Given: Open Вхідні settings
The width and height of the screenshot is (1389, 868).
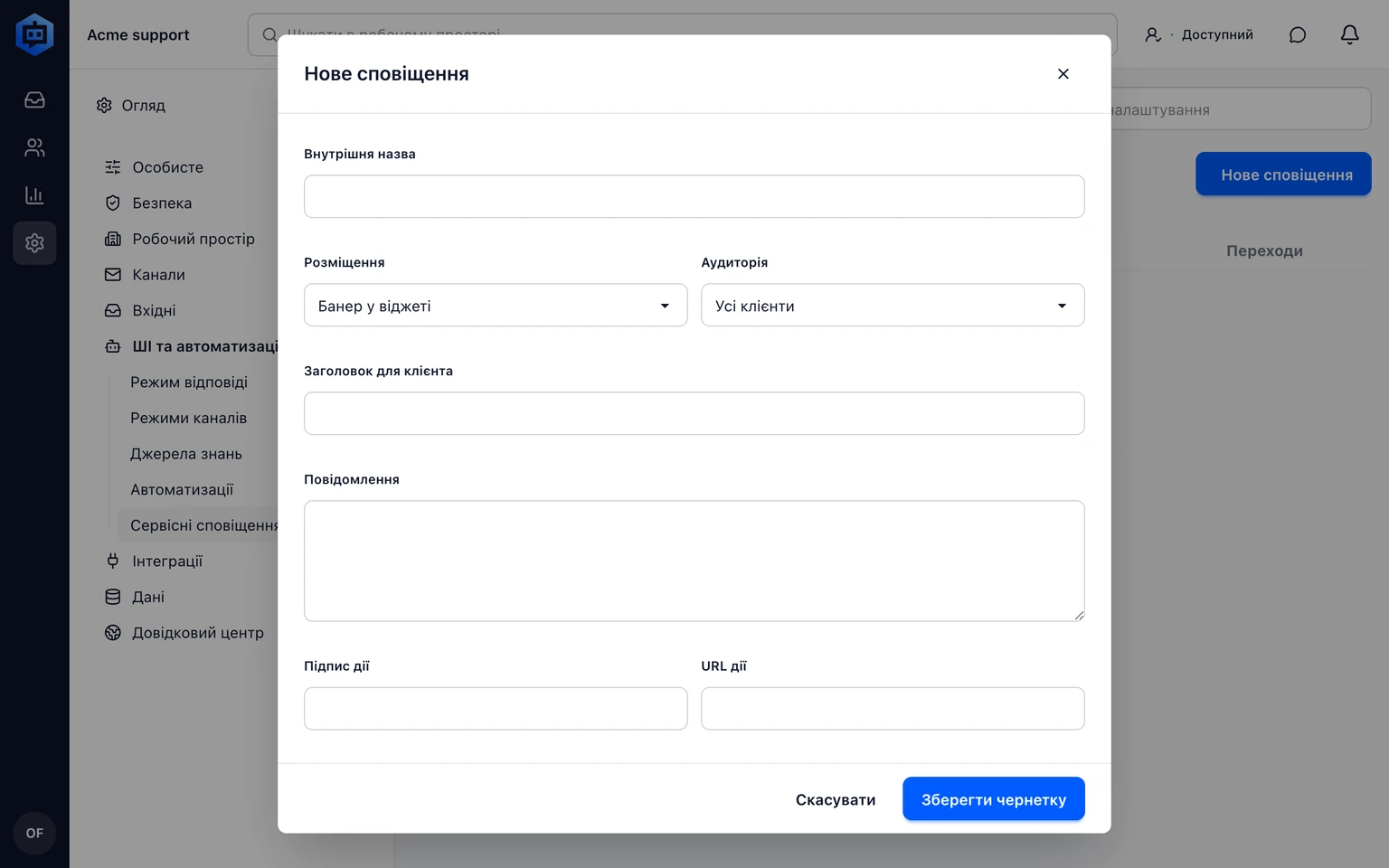Looking at the screenshot, I should (x=154, y=310).
